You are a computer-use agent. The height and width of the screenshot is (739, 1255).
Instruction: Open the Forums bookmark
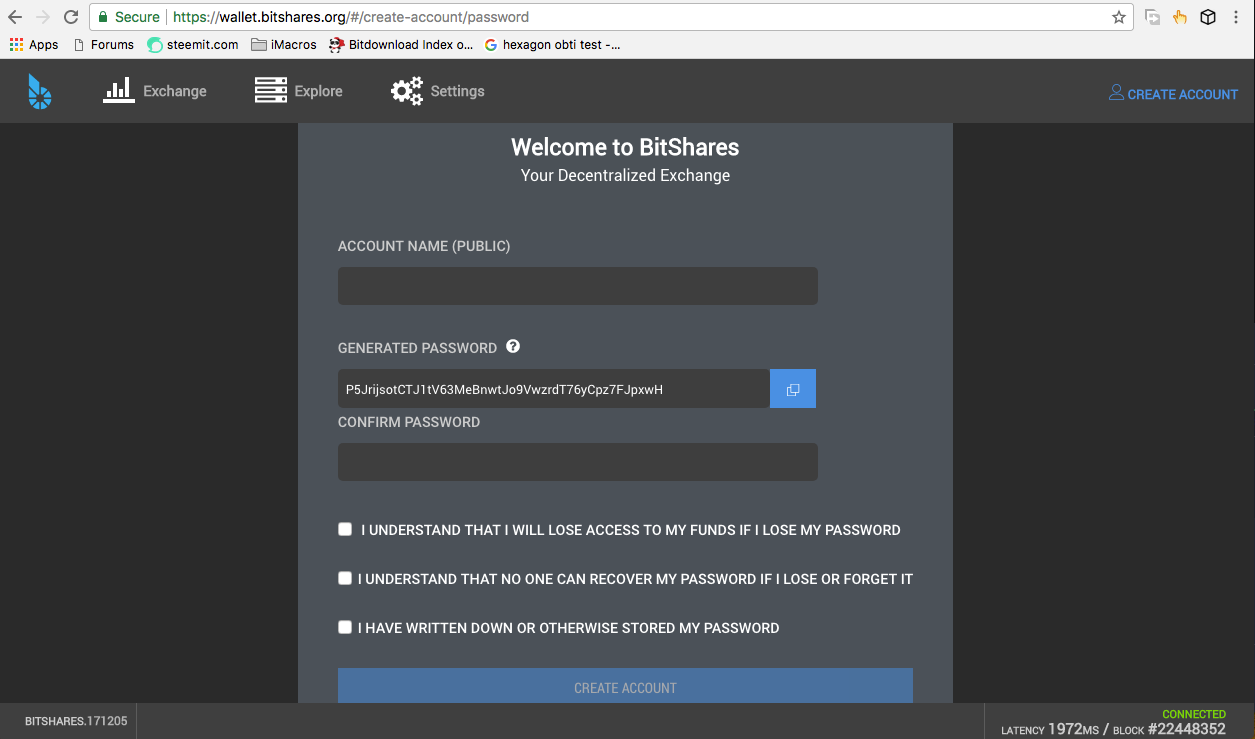pyautogui.click(x=104, y=44)
